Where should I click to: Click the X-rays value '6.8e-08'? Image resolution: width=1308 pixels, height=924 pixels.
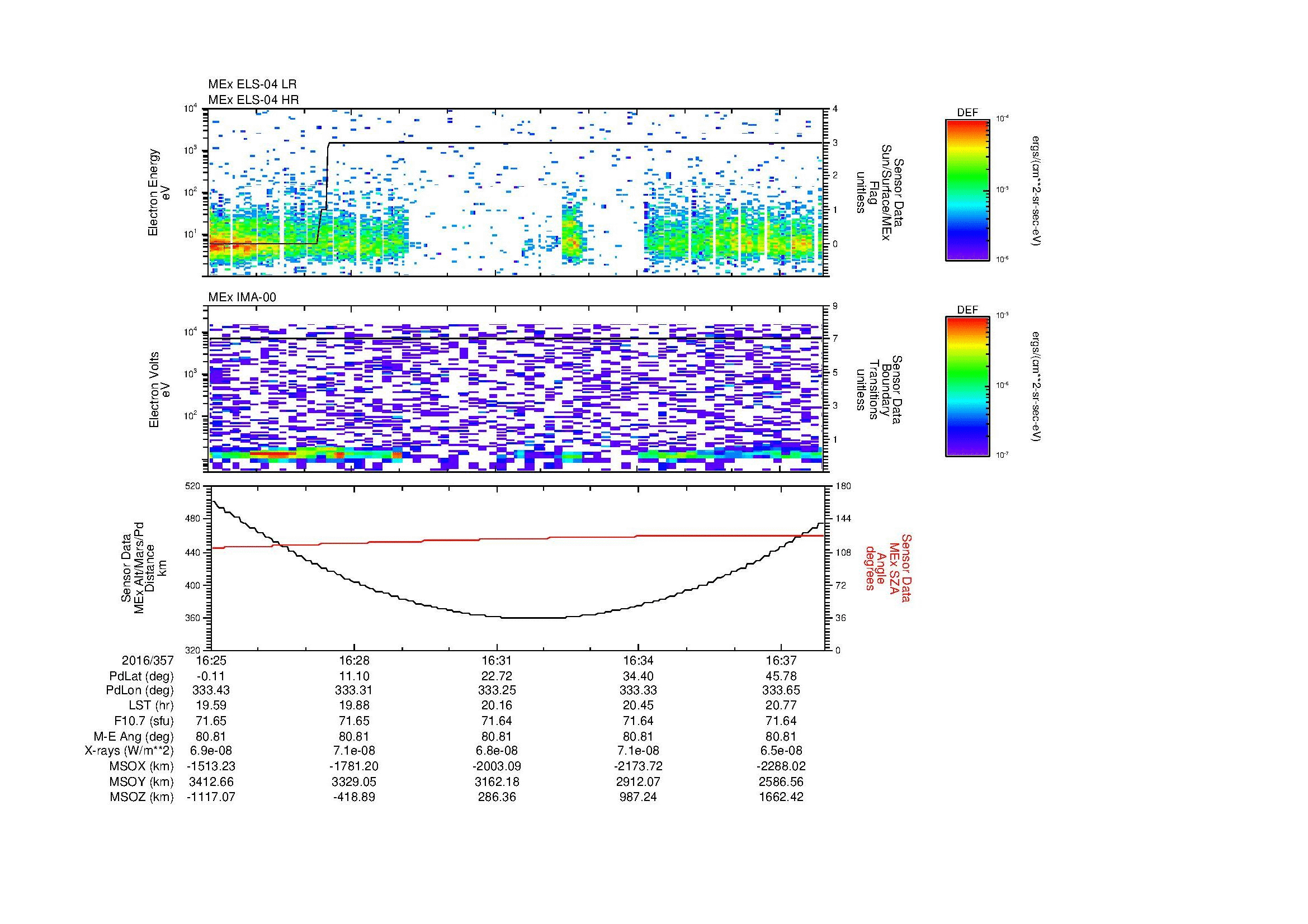pyautogui.click(x=497, y=751)
